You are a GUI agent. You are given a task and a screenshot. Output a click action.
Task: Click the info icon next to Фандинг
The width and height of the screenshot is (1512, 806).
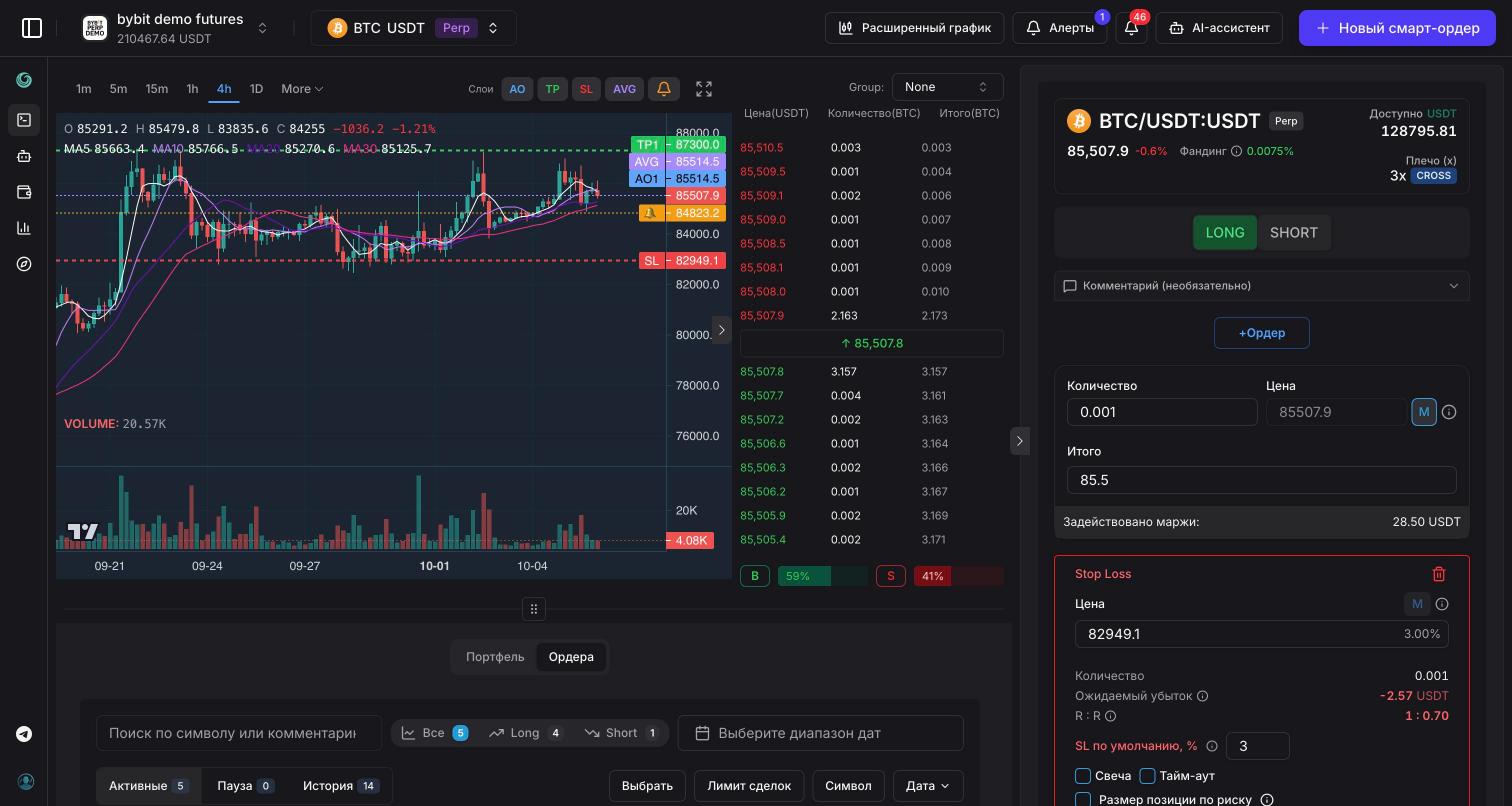pyautogui.click(x=1236, y=152)
